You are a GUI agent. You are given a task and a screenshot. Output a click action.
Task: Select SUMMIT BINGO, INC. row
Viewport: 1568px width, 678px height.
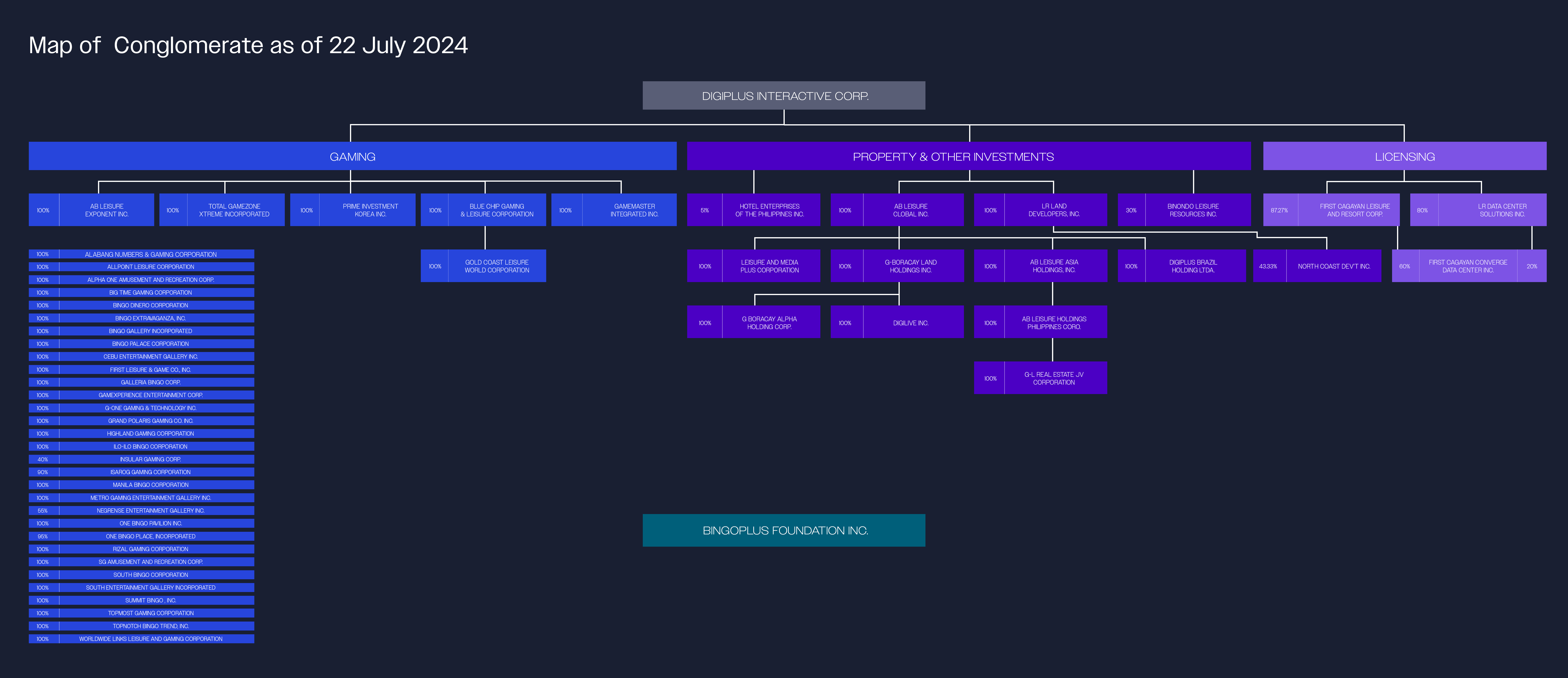click(141, 600)
